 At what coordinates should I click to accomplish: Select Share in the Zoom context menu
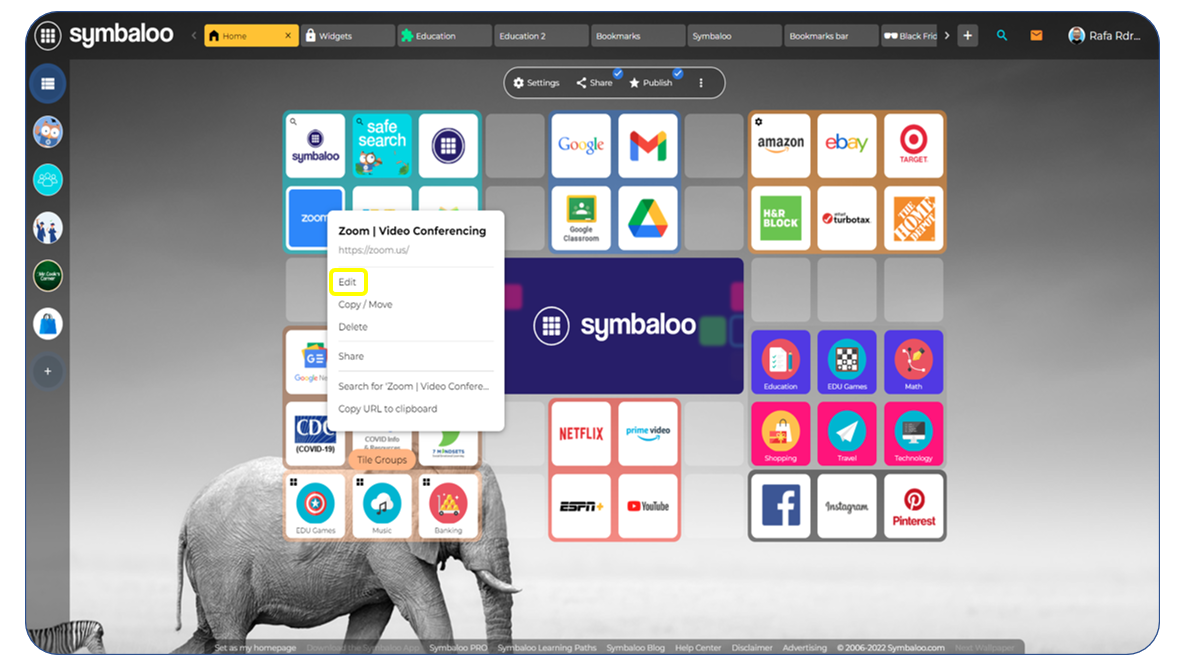351,357
